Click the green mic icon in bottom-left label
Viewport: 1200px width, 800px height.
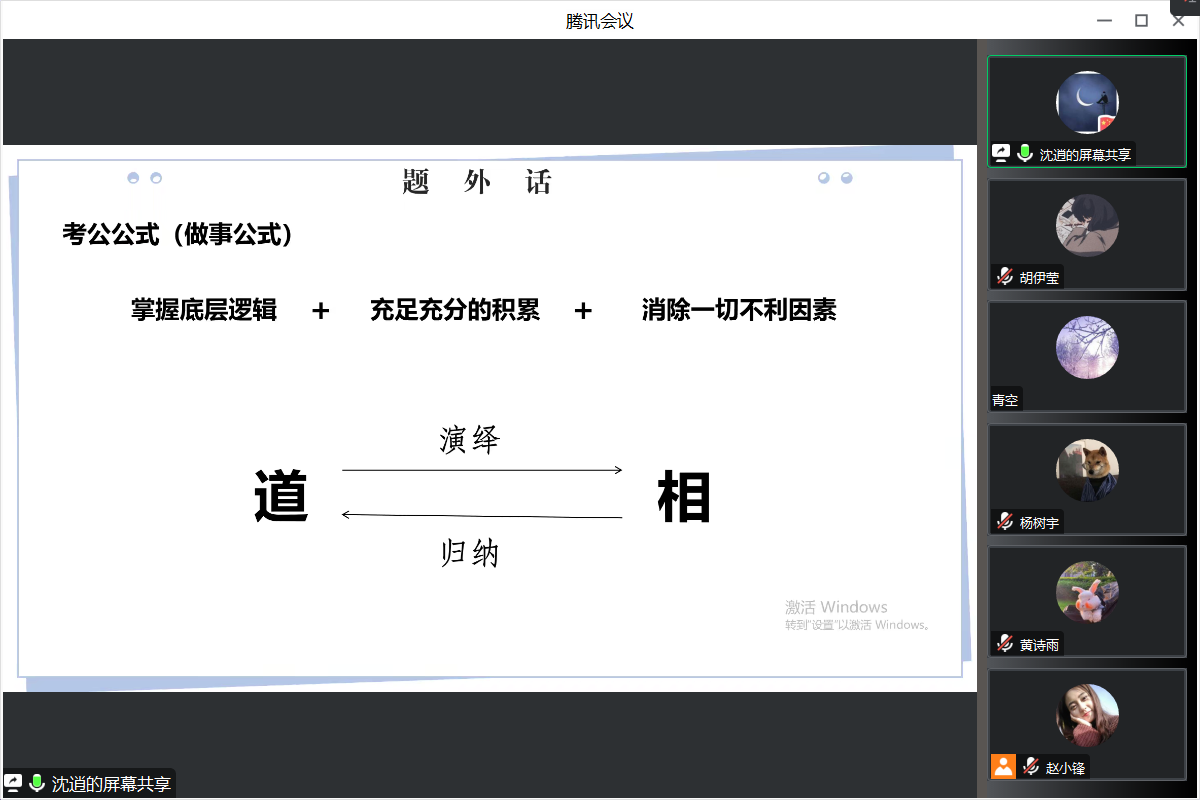pos(37,784)
